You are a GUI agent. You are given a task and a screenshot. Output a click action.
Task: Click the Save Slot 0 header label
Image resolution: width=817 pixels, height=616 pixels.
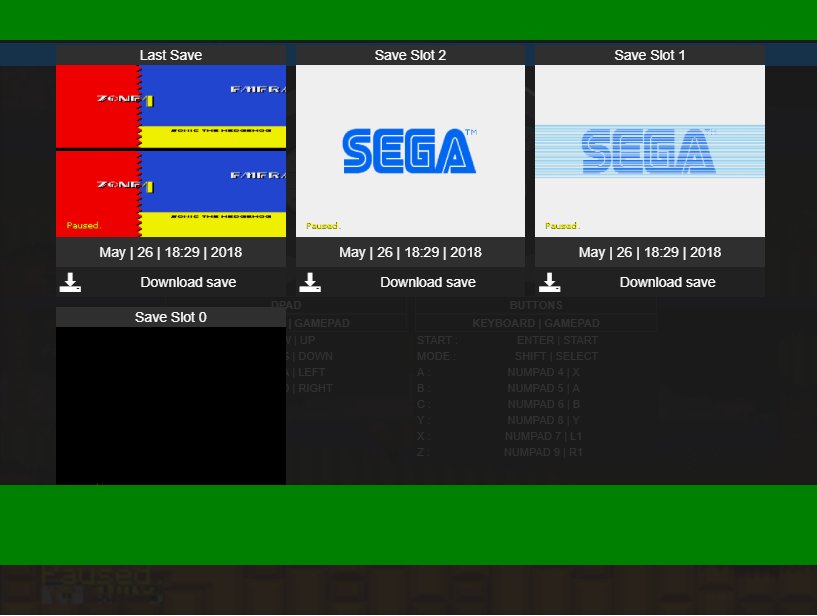[171, 317]
